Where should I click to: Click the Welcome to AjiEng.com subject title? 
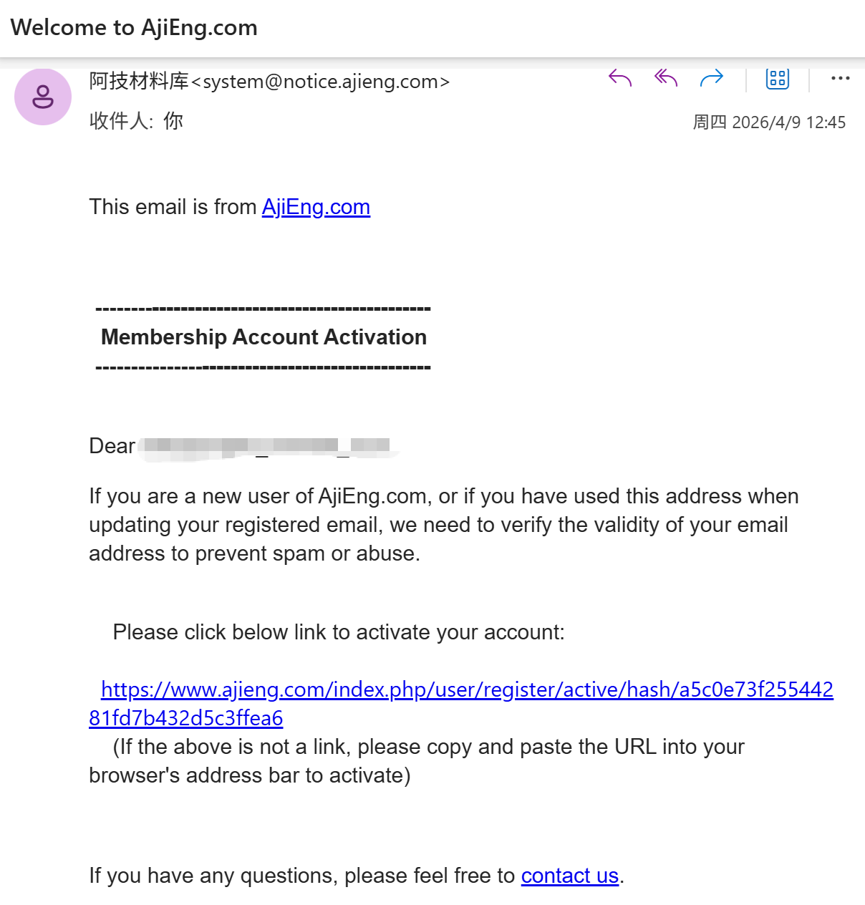point(134,28)
